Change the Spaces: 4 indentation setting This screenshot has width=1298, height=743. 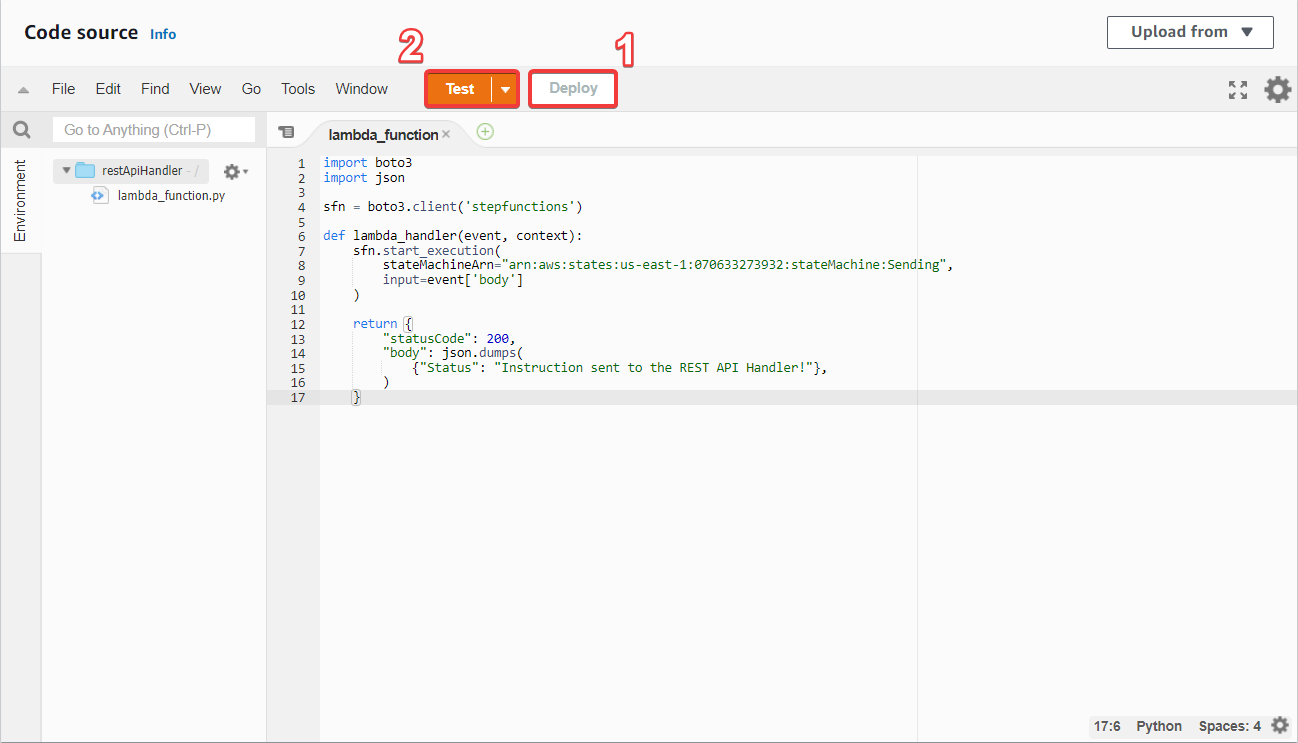point(1229,726)
